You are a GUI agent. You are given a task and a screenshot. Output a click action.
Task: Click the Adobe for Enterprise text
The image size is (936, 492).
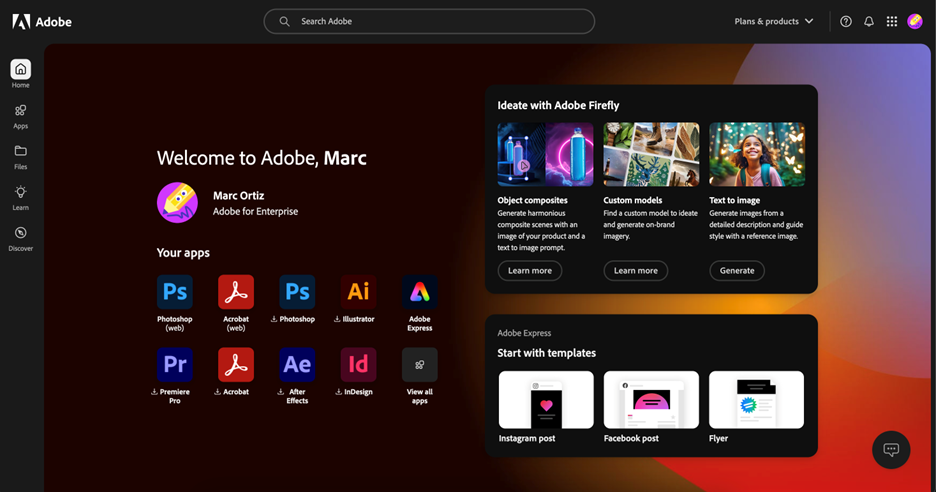click(255, 211)
